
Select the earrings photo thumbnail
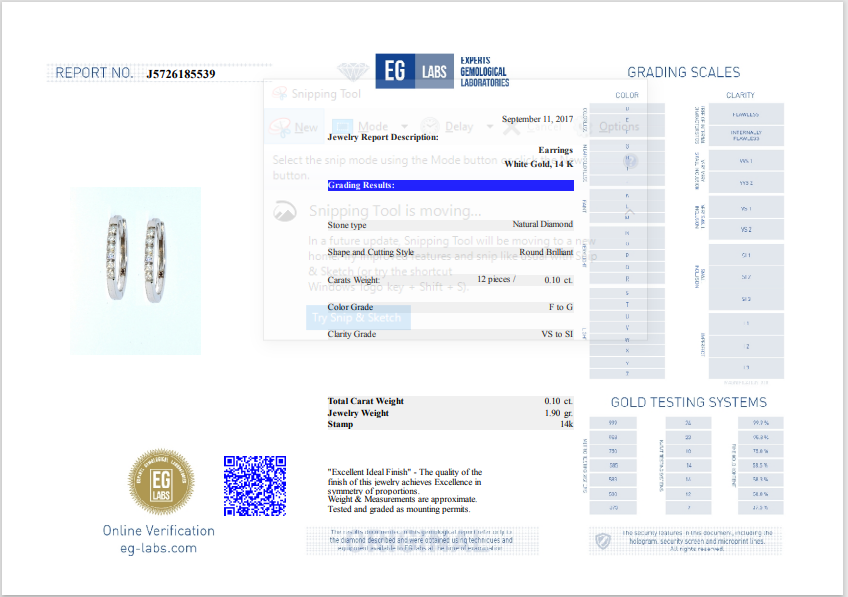coord(135,270)
